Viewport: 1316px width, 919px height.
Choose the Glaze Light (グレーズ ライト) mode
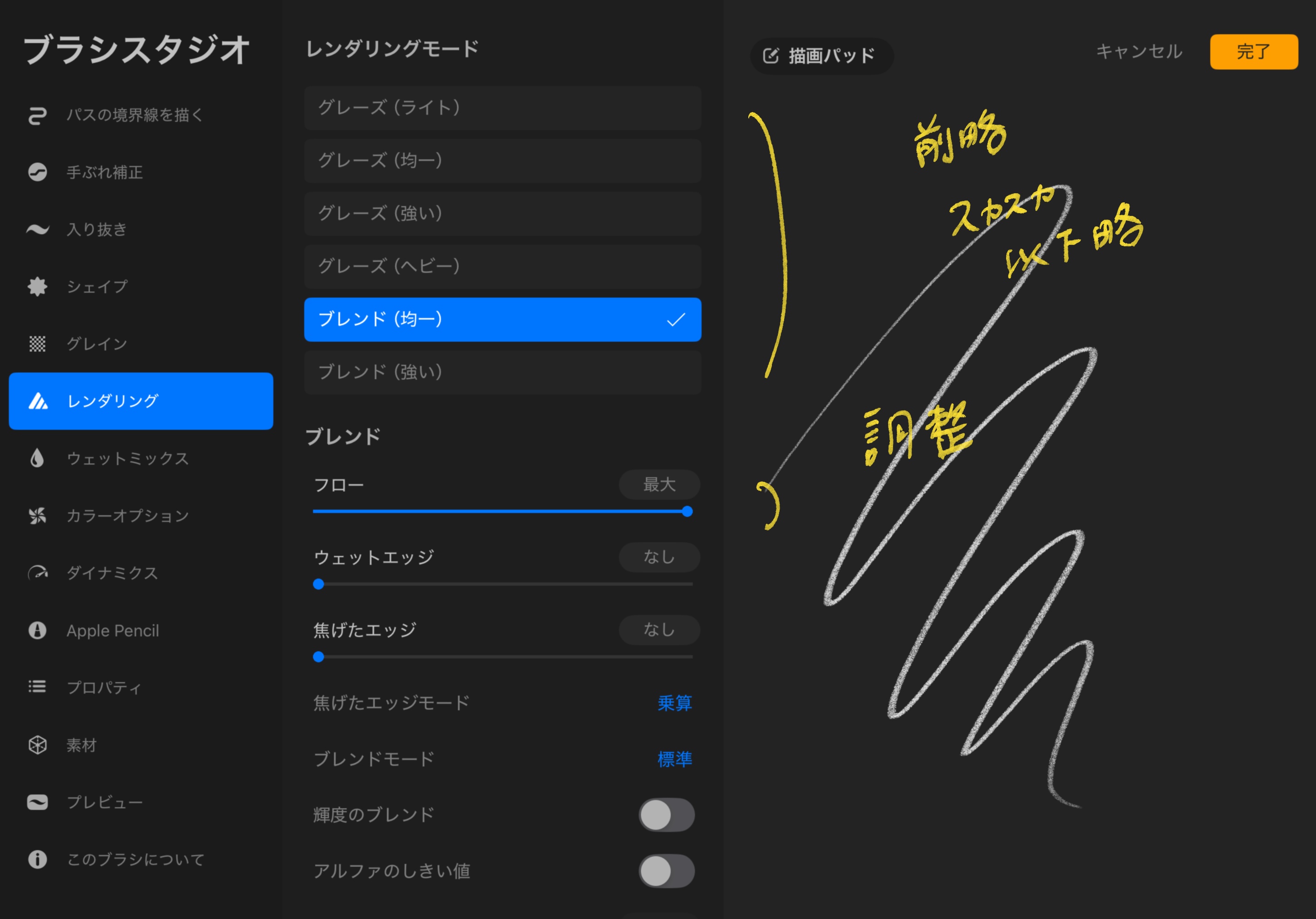502,108
